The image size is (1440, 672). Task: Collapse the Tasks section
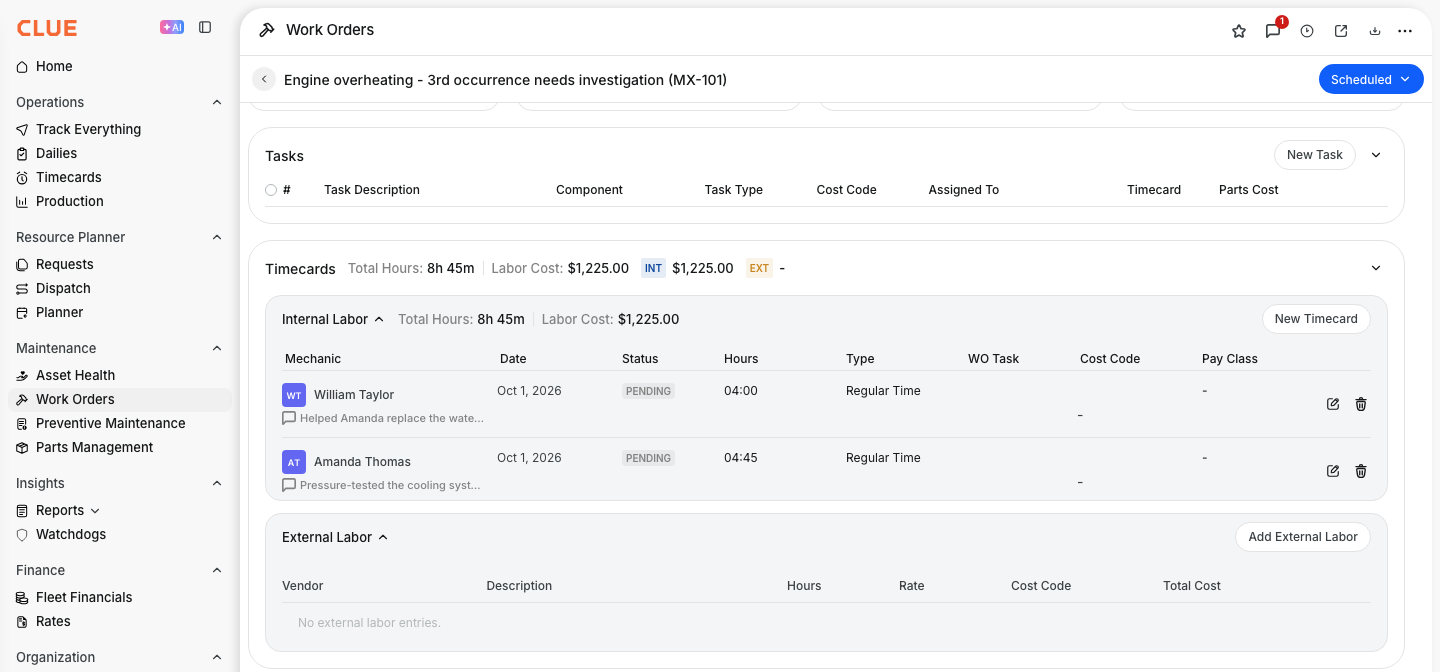pyautogui.click(x=1376, y=155)
